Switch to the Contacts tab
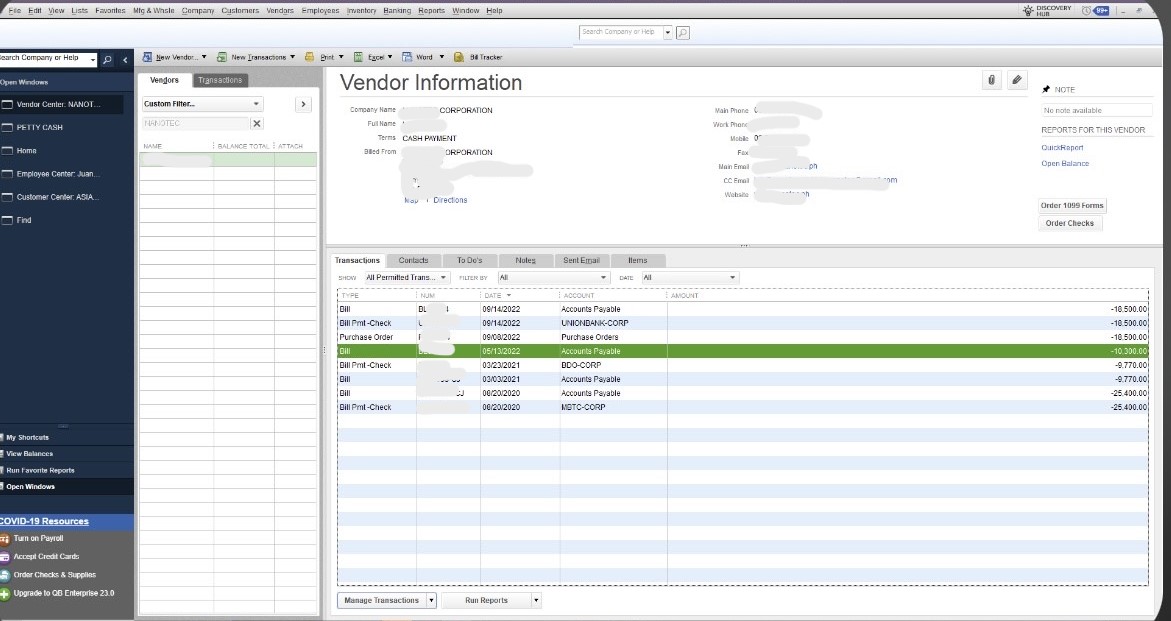The width and height of the screenshot is (1171, 621). tap(413, 260)
